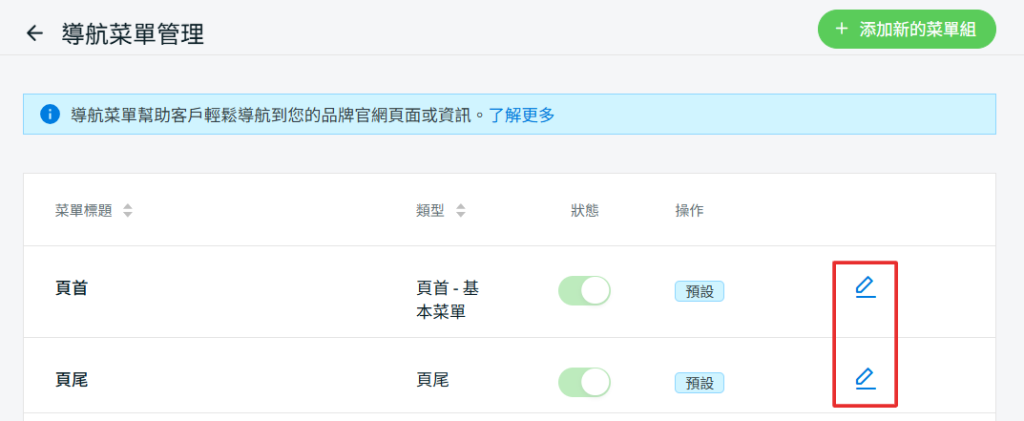Click the 預設 badge on 頁尾 row

[699, 383]
